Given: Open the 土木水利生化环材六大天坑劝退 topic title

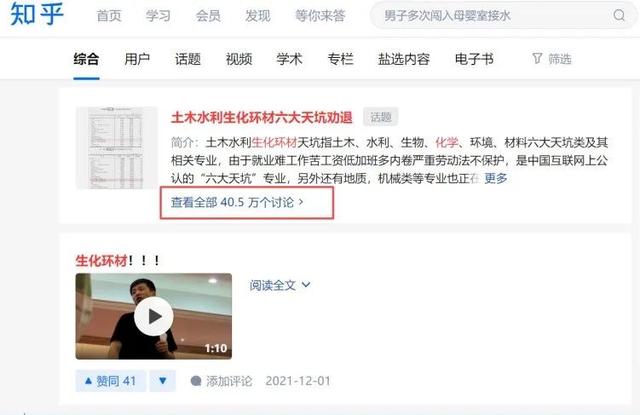Looking at the screenshot, I should pyautogui.click(x=262, y=118).
